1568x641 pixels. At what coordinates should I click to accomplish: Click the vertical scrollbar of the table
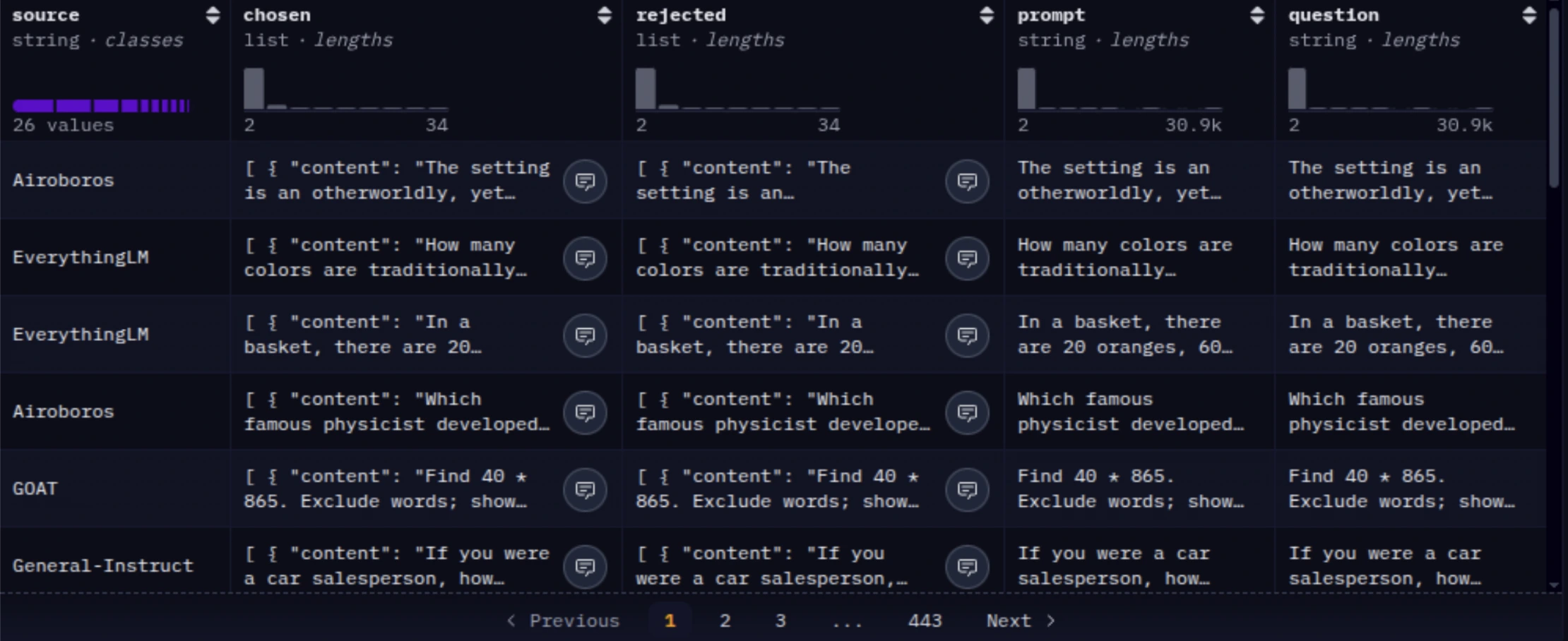(x=1554, y=99)
